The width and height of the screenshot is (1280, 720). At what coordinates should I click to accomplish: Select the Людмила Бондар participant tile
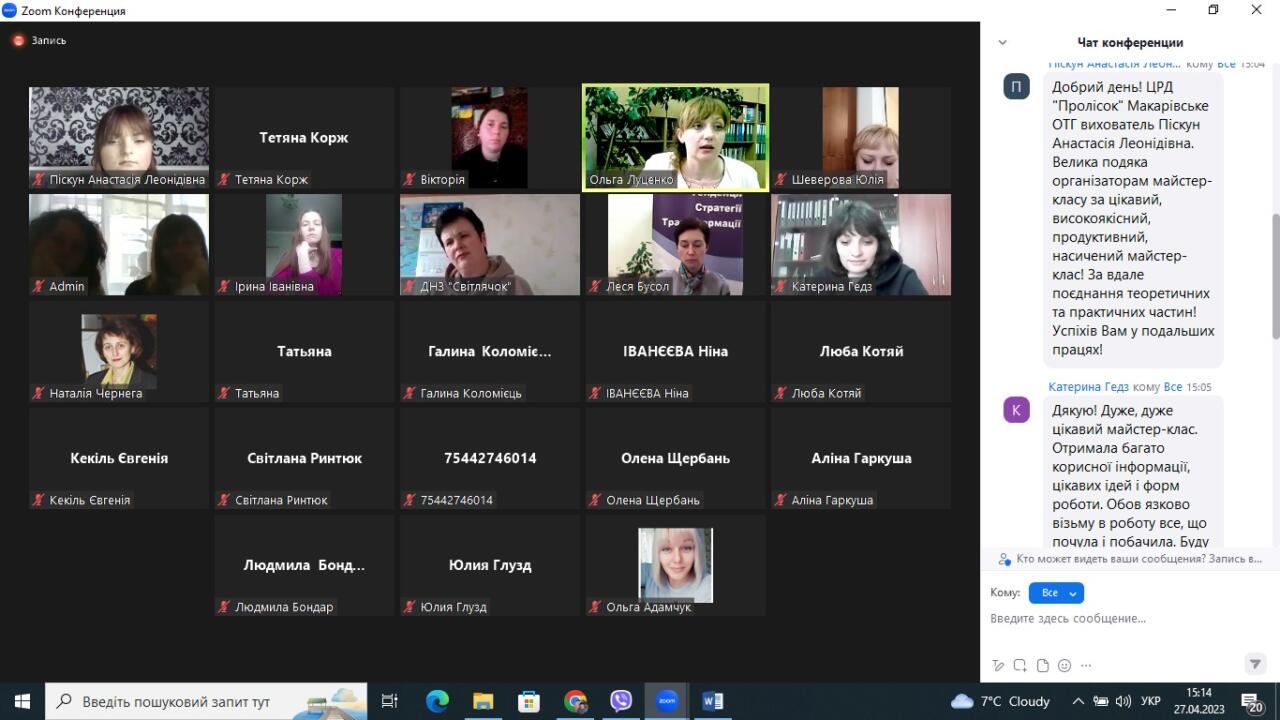[x=304, y=565]
